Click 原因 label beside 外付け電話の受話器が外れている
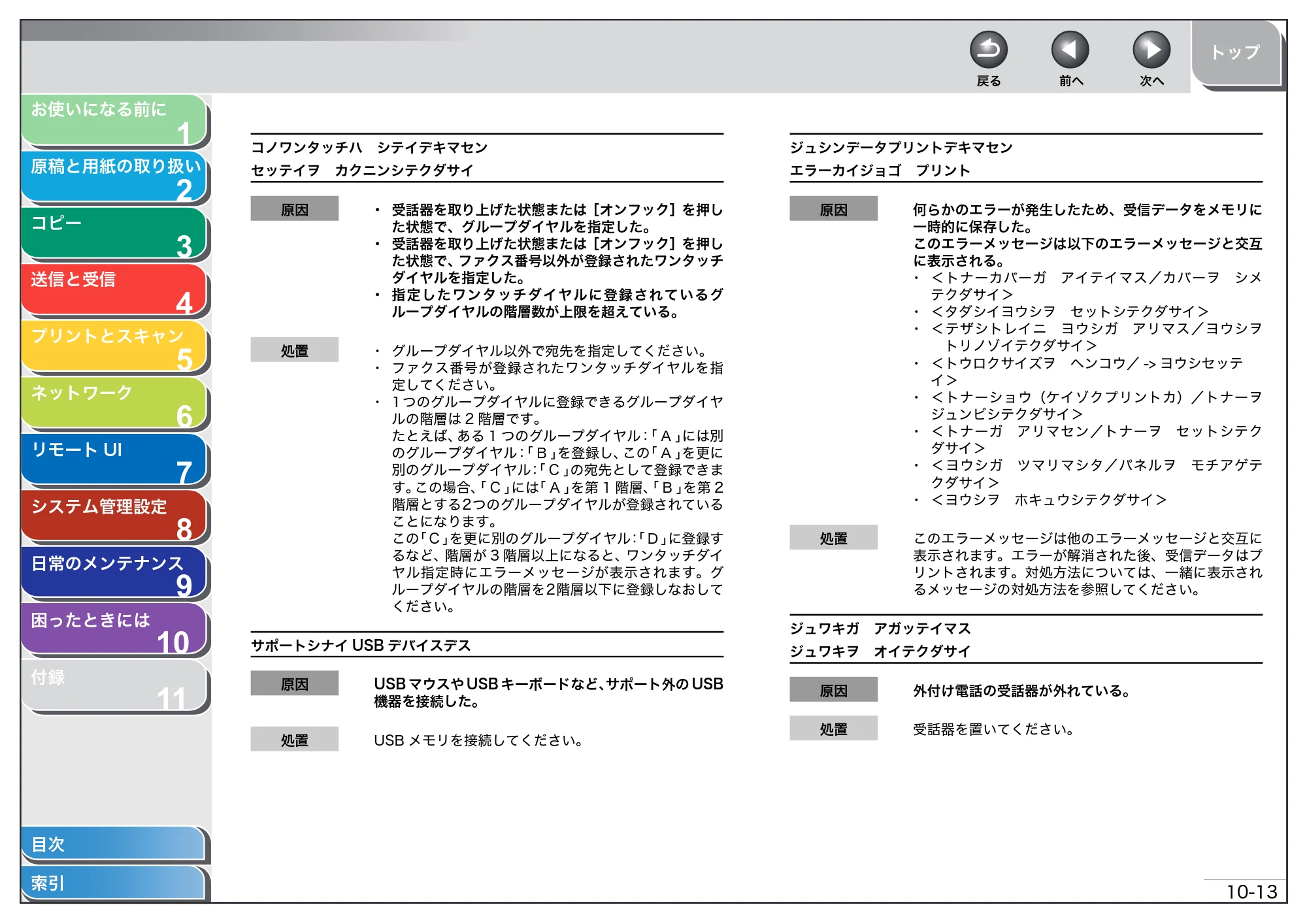The image size is (1307, 924). tap(833, 691)
